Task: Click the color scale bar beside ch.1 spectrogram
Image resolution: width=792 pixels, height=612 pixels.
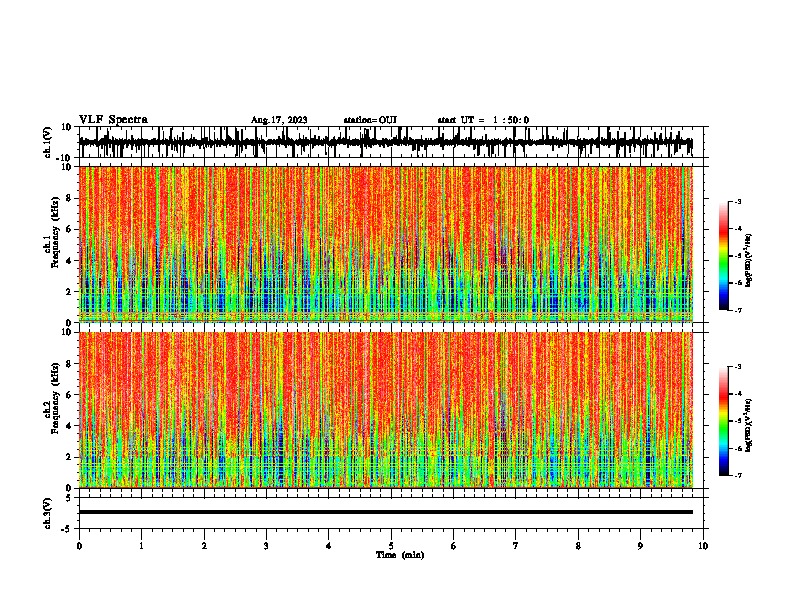Action: (x=724, y=256)
